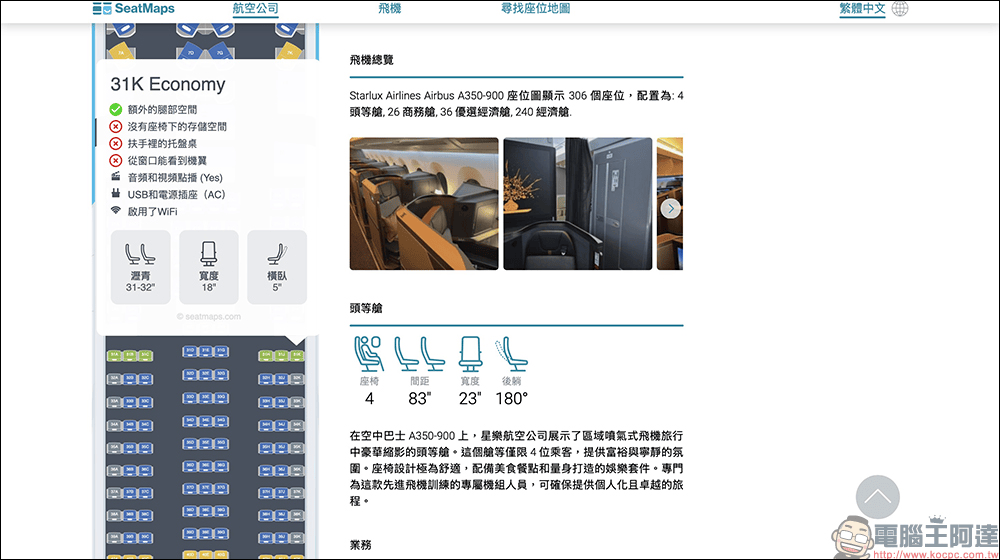This screenshot has width=1000, height=560.
Task: Select seat 37G in the center block
Action: (221, 489)
